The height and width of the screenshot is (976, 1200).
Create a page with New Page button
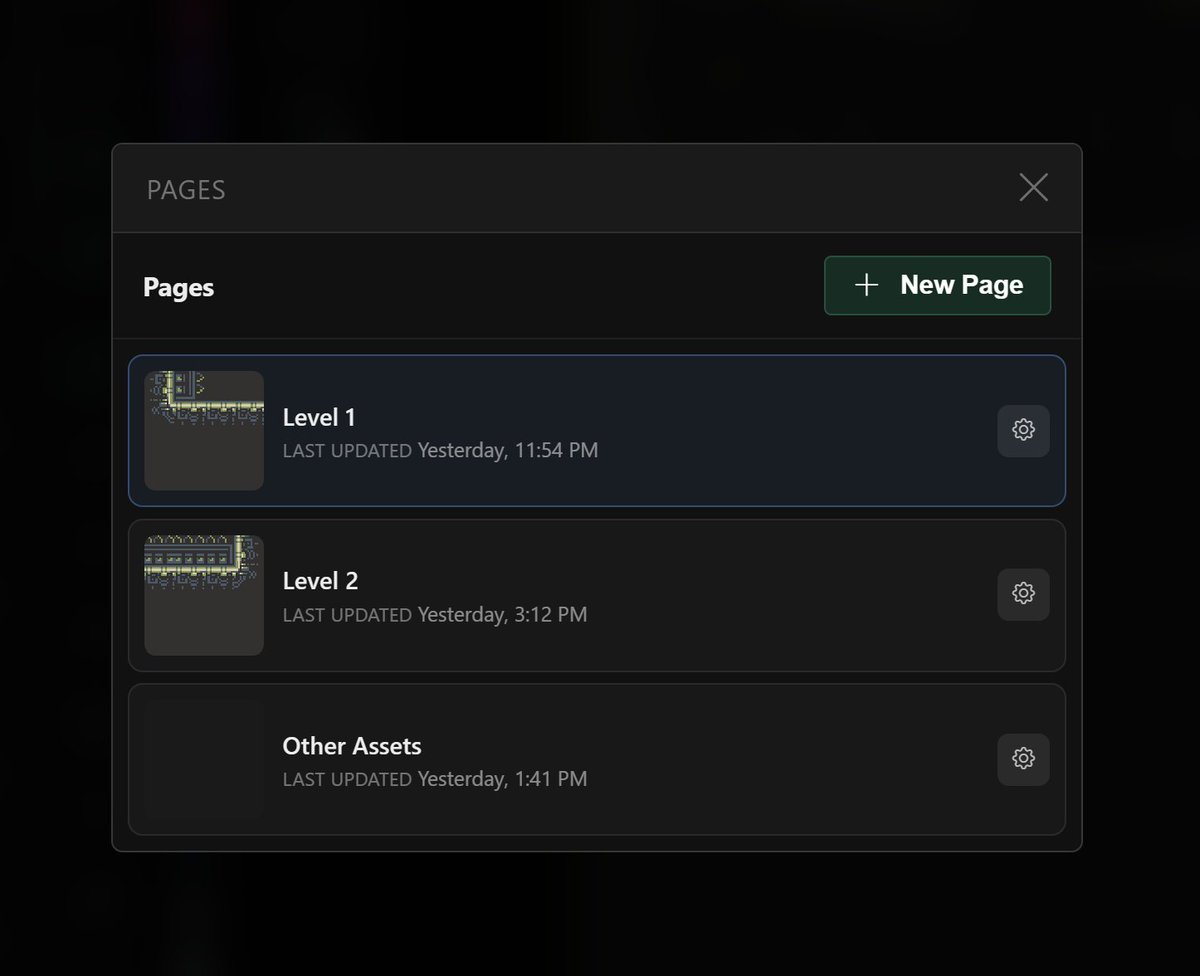point(937,285)
